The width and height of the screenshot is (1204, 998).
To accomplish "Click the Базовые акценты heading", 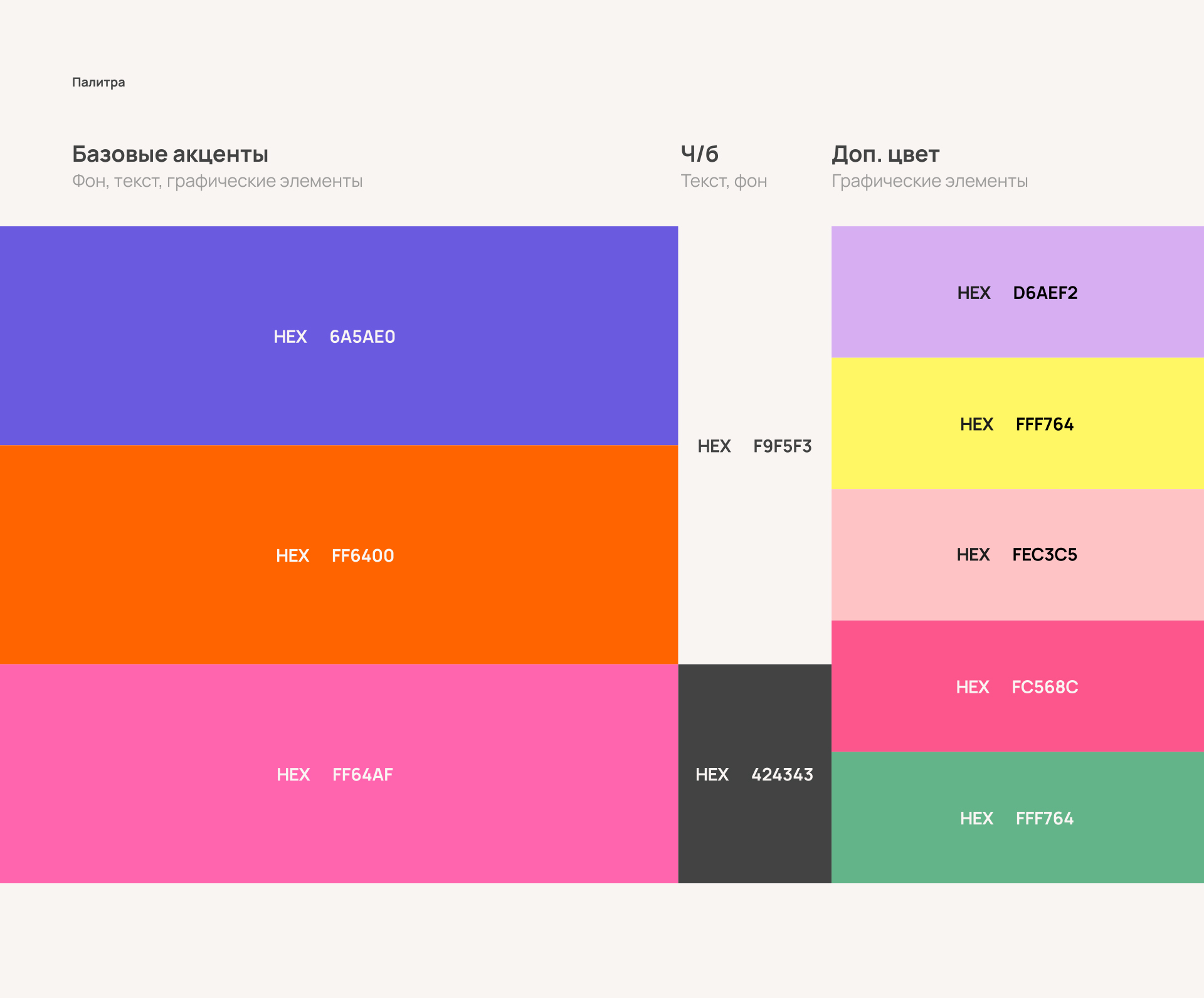I will coord(170,154).
